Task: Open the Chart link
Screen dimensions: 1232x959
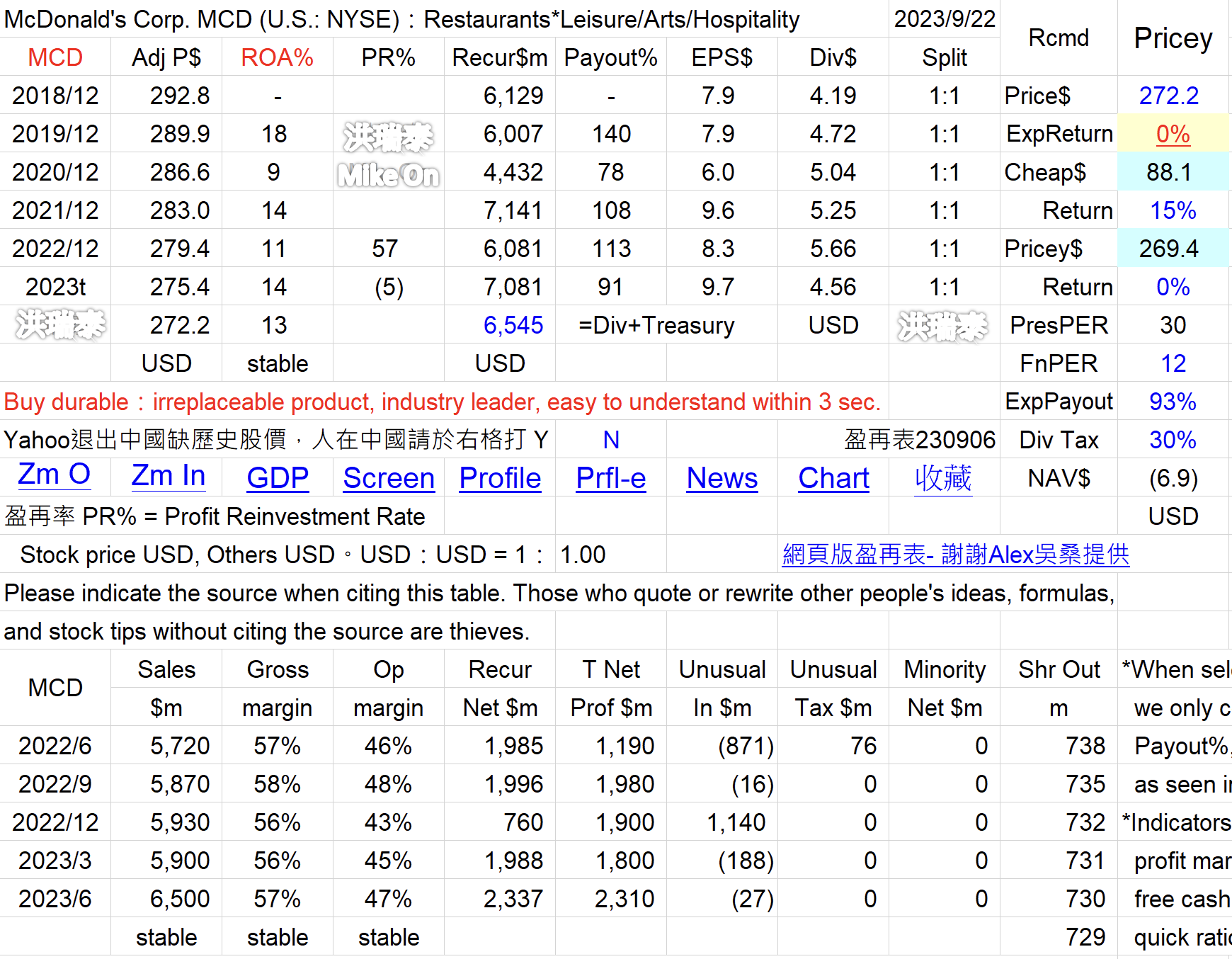Action: coord(833,479)
